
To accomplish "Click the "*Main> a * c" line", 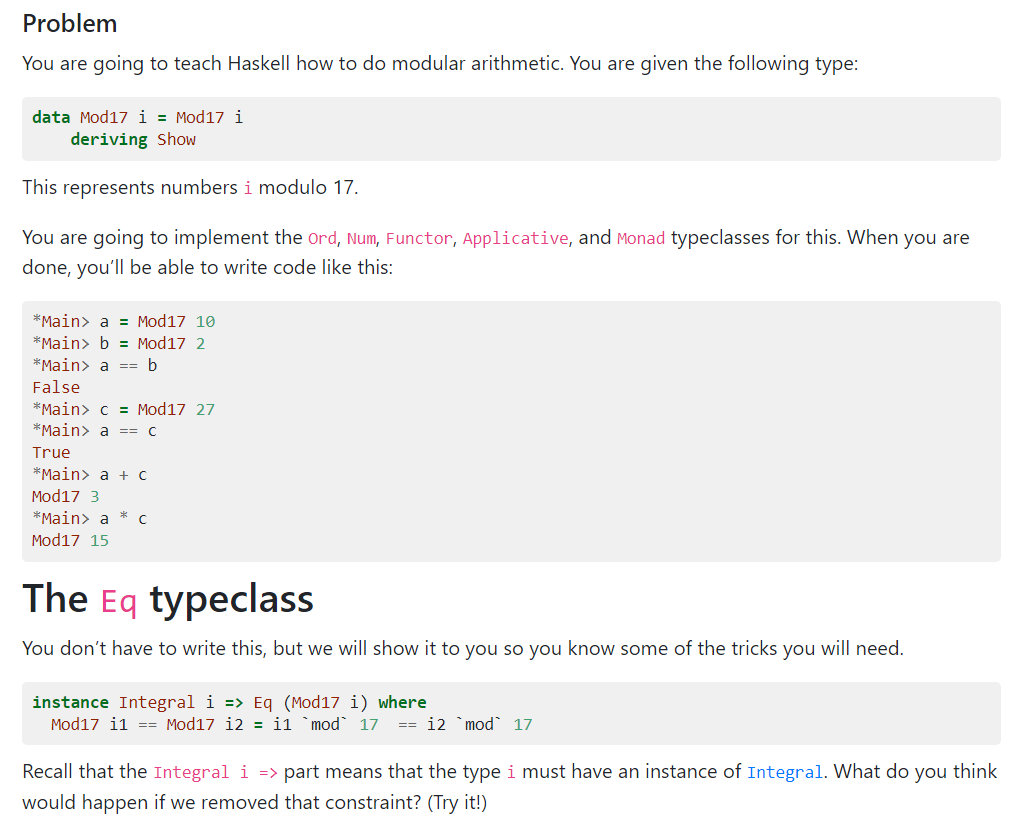I will tap(90, 518).
